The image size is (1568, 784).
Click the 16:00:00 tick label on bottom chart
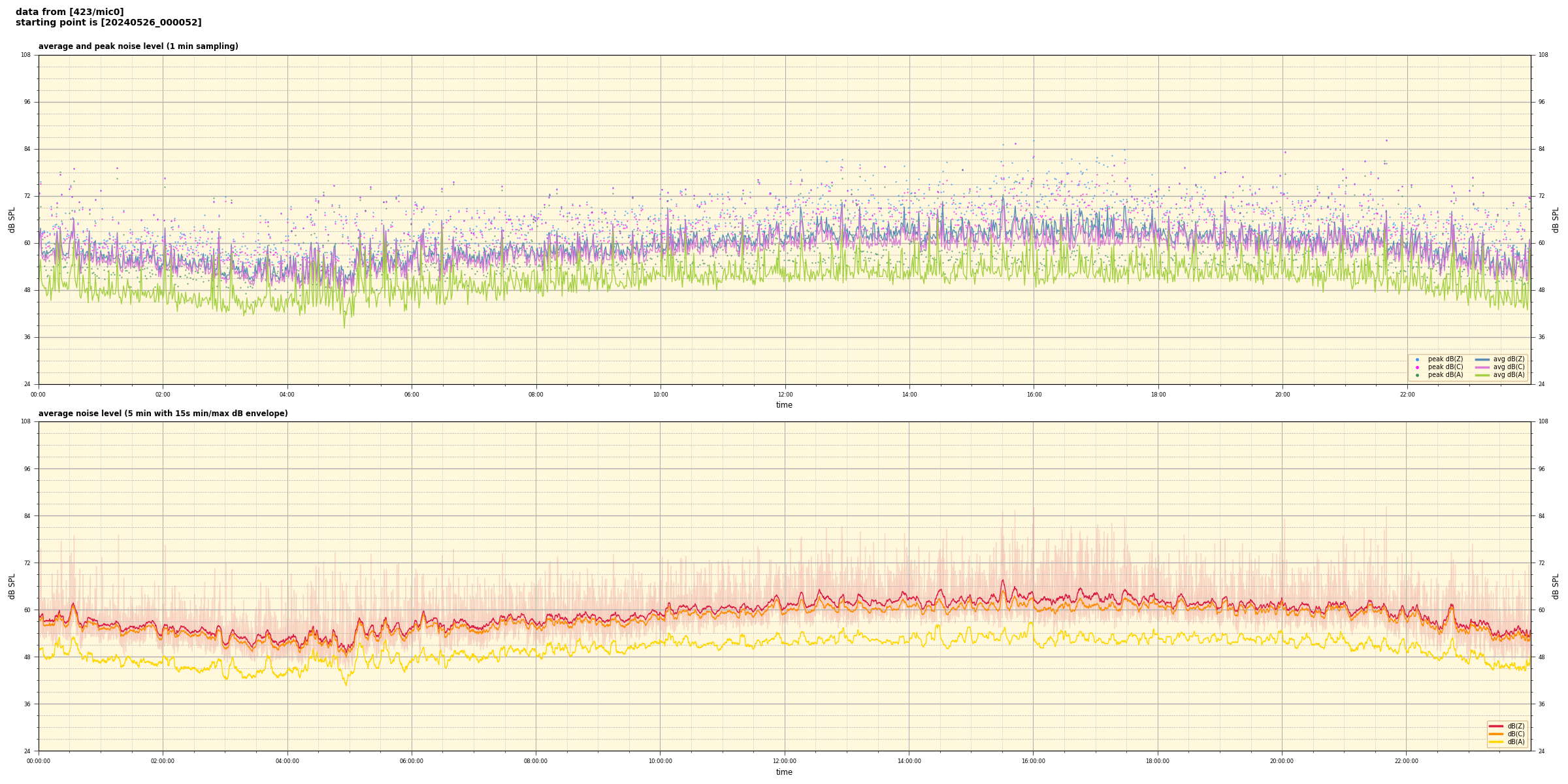click(1033, 761)
